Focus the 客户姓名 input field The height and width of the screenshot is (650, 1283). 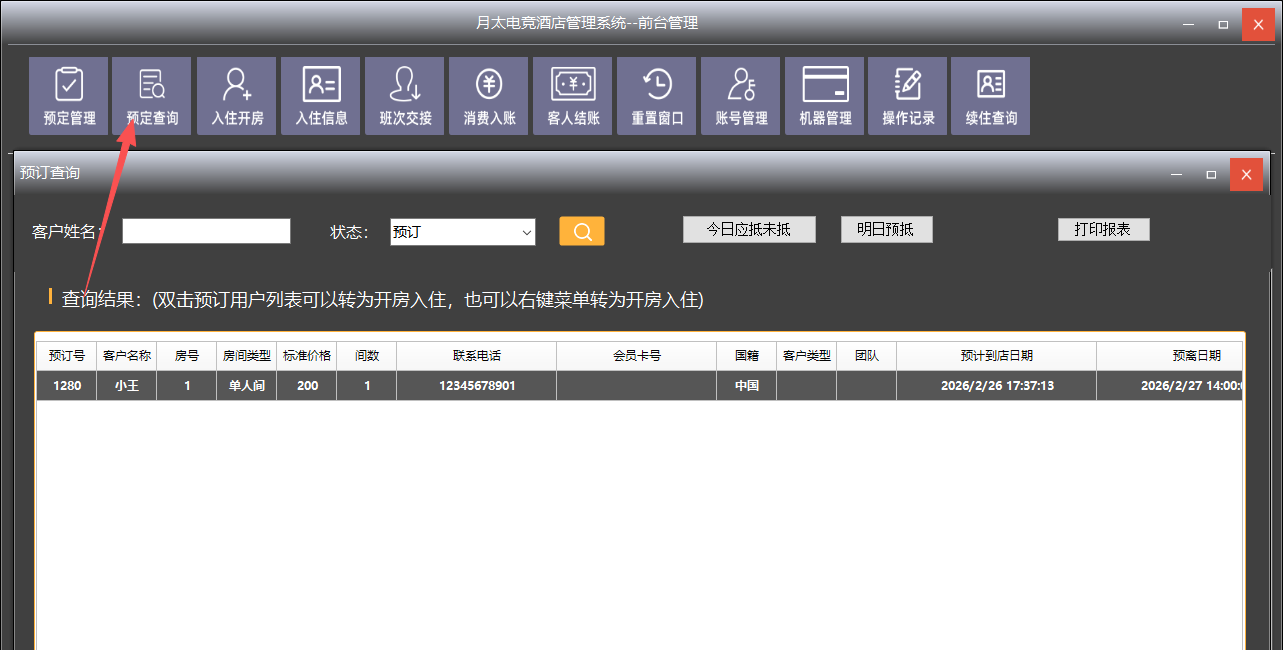(x=206, y=231)
